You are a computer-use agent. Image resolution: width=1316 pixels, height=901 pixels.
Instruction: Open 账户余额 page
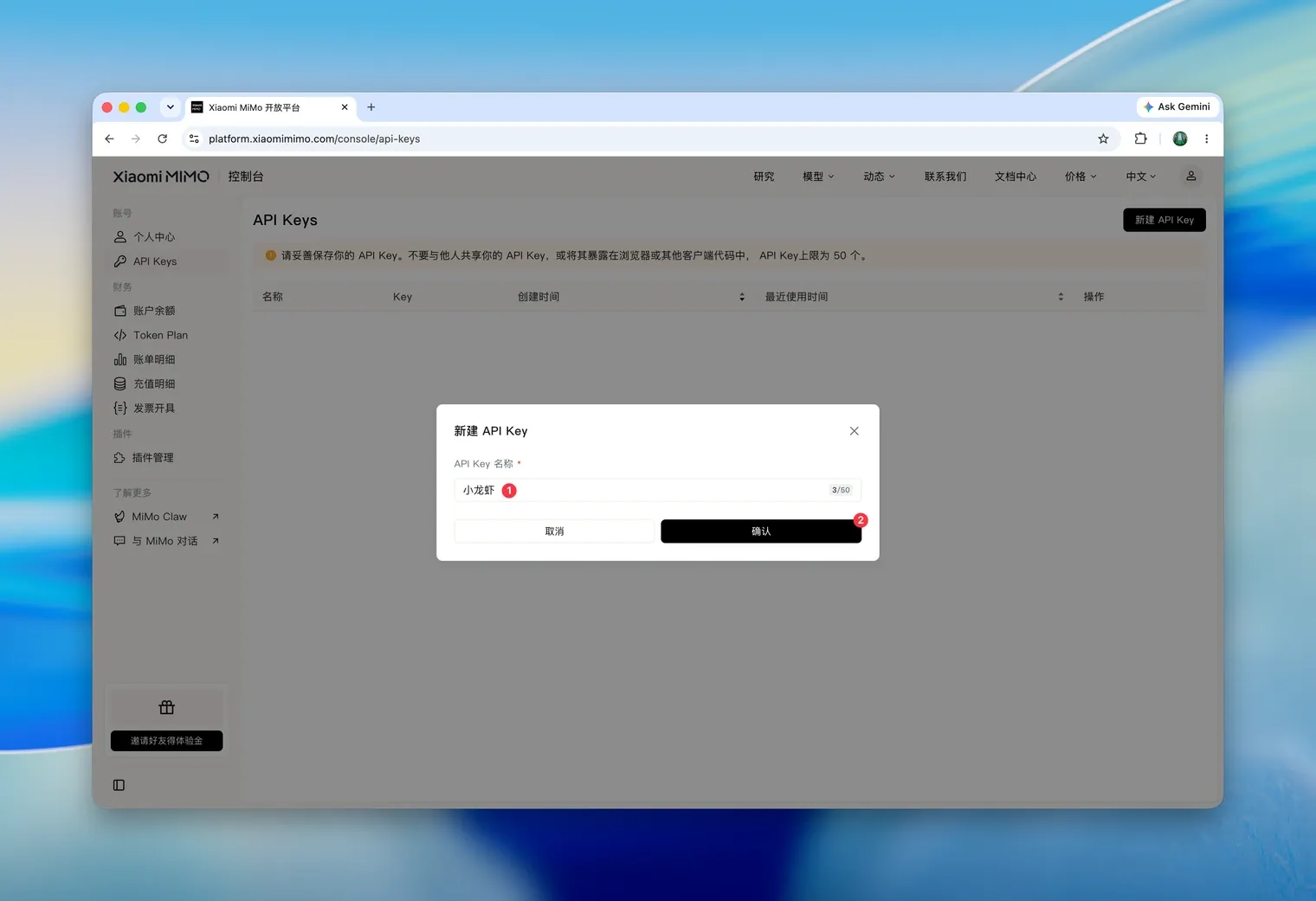pyautogui.click(x=167, y=311)
